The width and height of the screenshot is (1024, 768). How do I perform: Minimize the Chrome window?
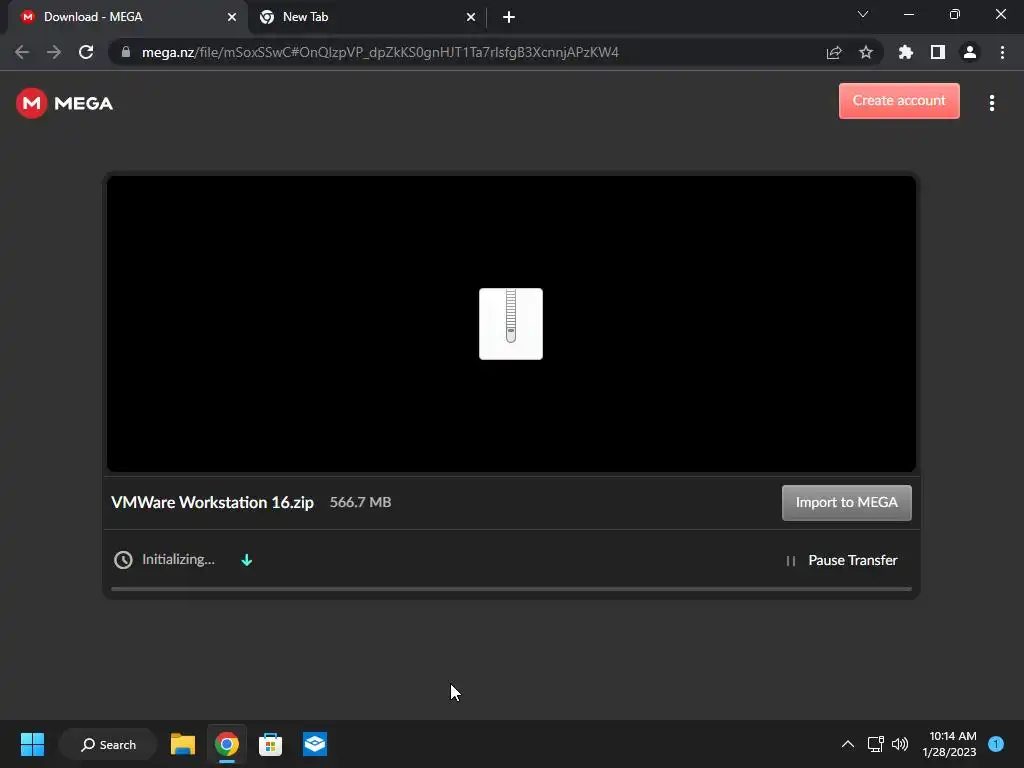908,14
